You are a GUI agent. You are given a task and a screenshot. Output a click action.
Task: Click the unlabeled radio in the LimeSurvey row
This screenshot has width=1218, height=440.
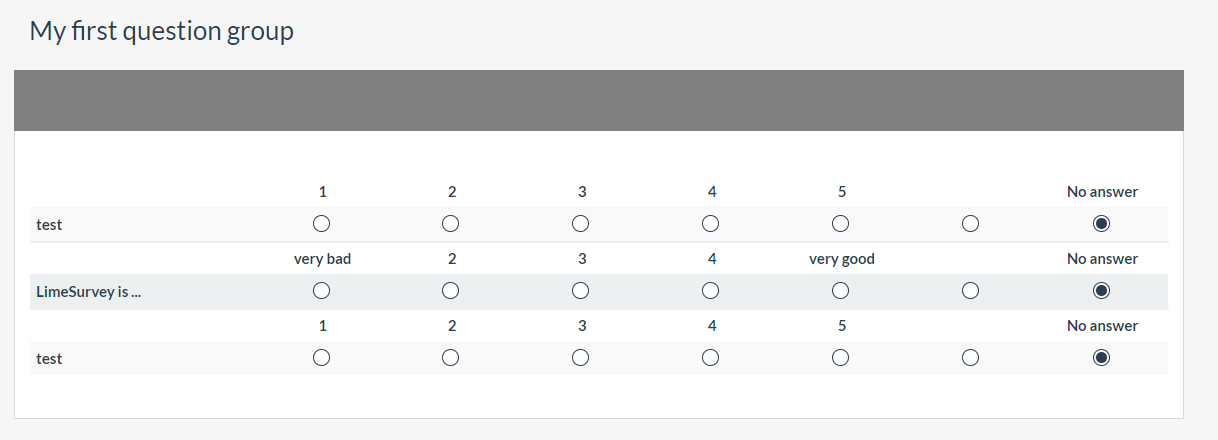[x=970, y=291]
